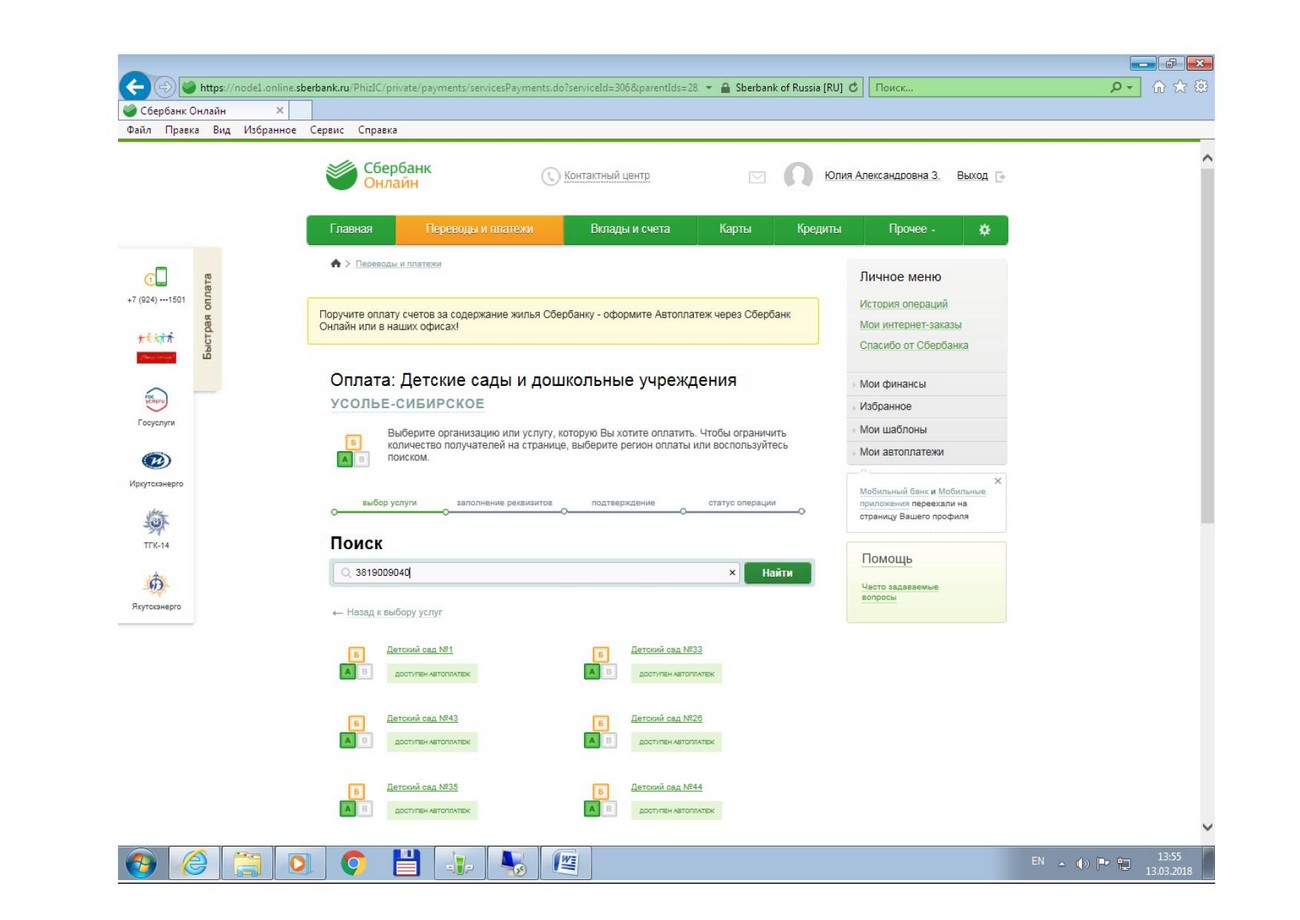1300x920 pixels.
Task: Click the browser back arrow button
Action: tap(135, 87)
